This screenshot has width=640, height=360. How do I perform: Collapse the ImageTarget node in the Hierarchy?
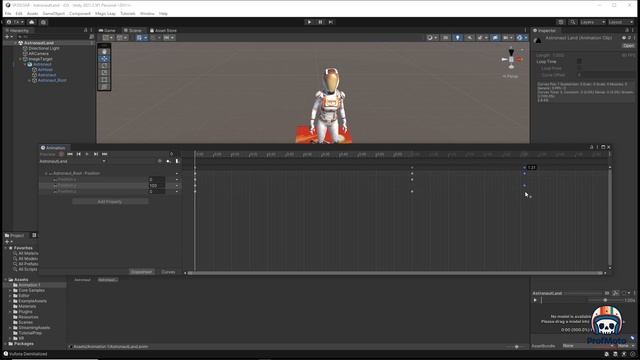pyautogui.click(x=20, y=59)
